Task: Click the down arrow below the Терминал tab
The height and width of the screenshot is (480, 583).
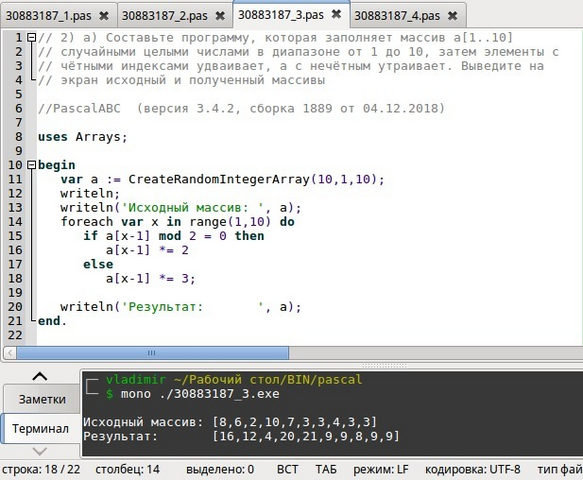Action: [40, 451]
